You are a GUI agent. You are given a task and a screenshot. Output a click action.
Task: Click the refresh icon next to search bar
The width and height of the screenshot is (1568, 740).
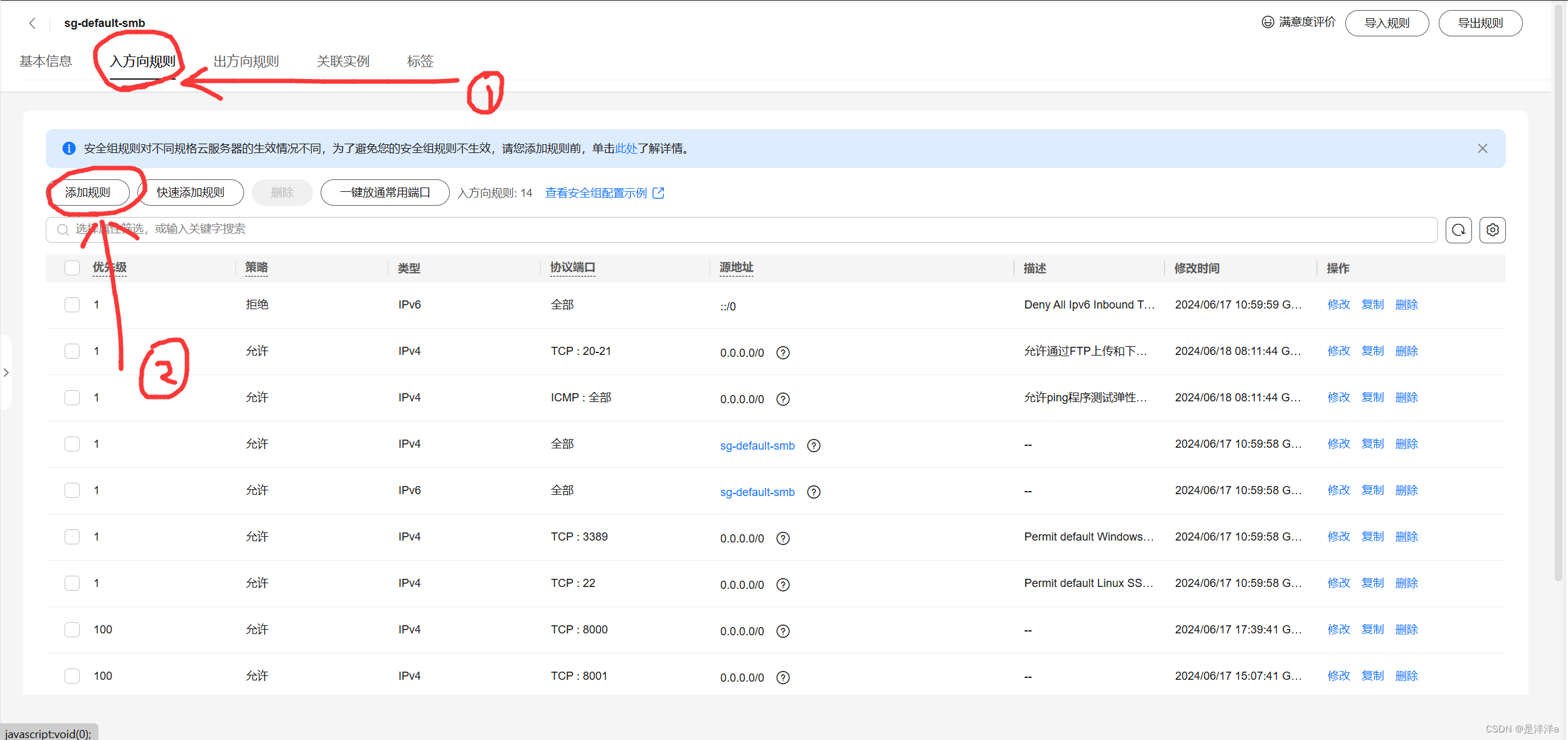pyautogui.click(x=1458, y=230)
